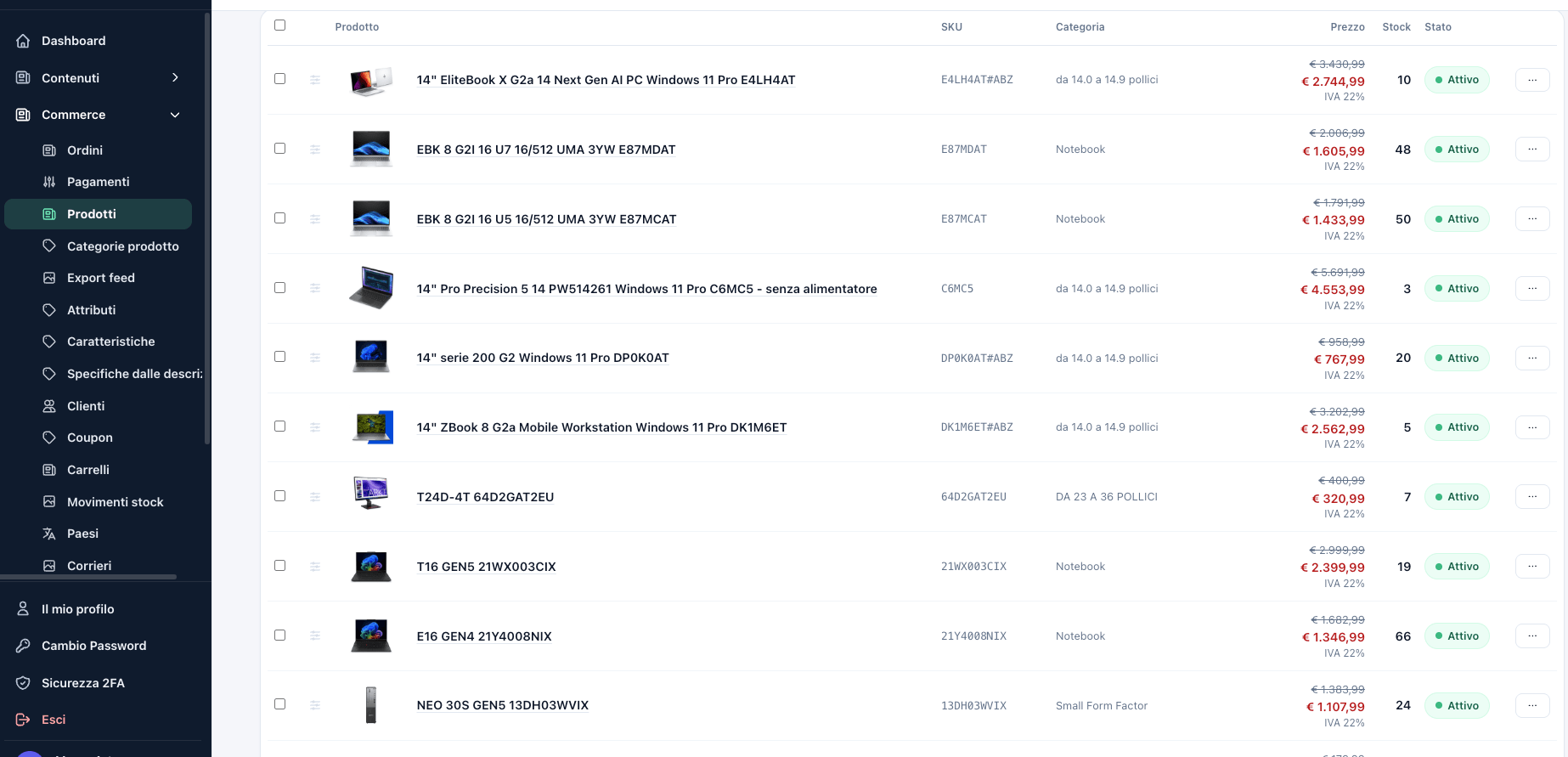Click the Coupon tag icon

pos(49,438)
